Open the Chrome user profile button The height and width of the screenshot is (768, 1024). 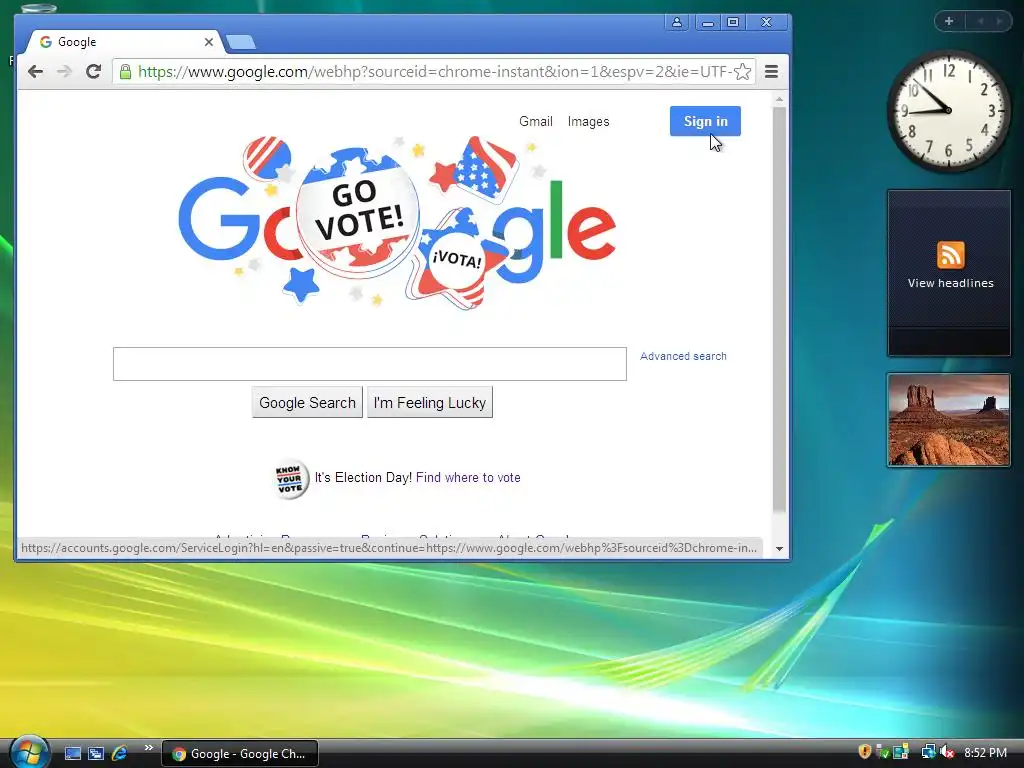677,22
